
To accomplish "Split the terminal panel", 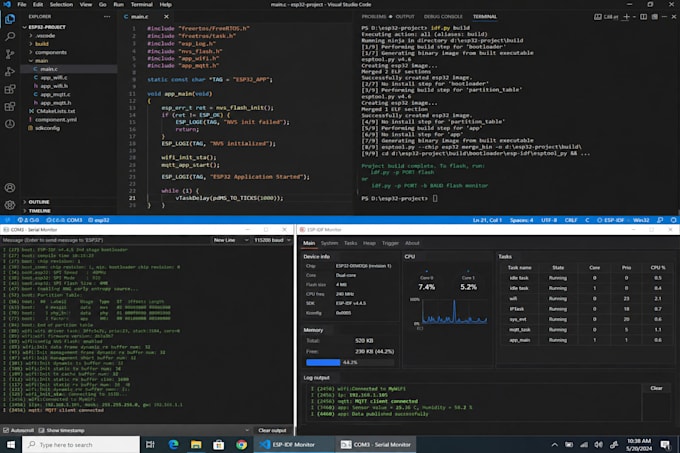I will click(x=643, y=16).
